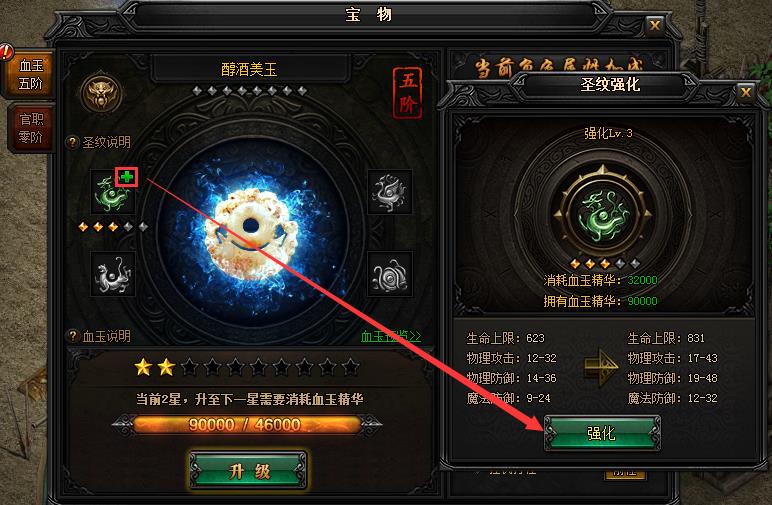Click the 升级 upgrade button
Image resolution: width=772 pixels, height=505 pixels.
pos(249,471)
